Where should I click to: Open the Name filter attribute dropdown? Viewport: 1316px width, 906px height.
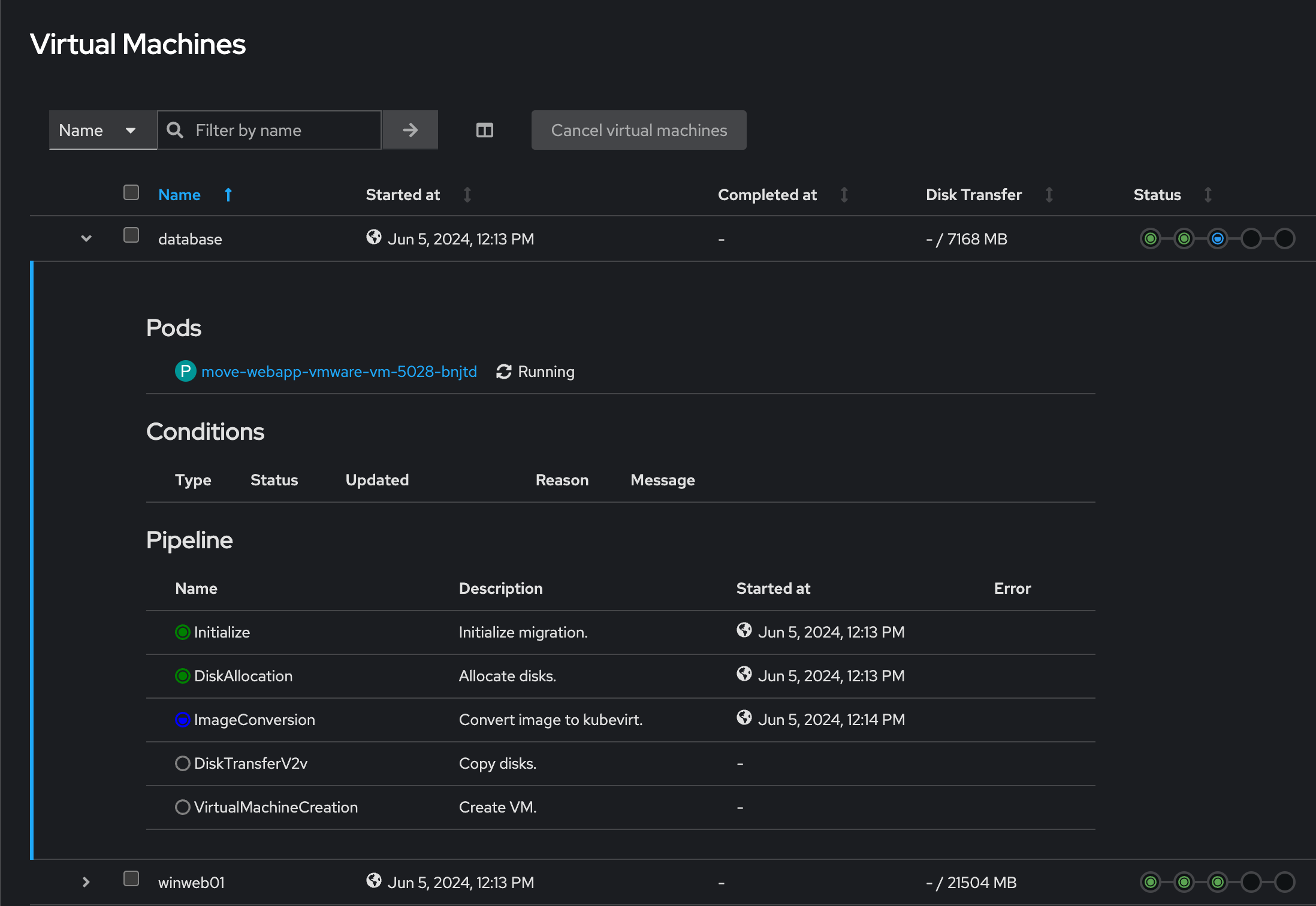(x=102, y=130)
